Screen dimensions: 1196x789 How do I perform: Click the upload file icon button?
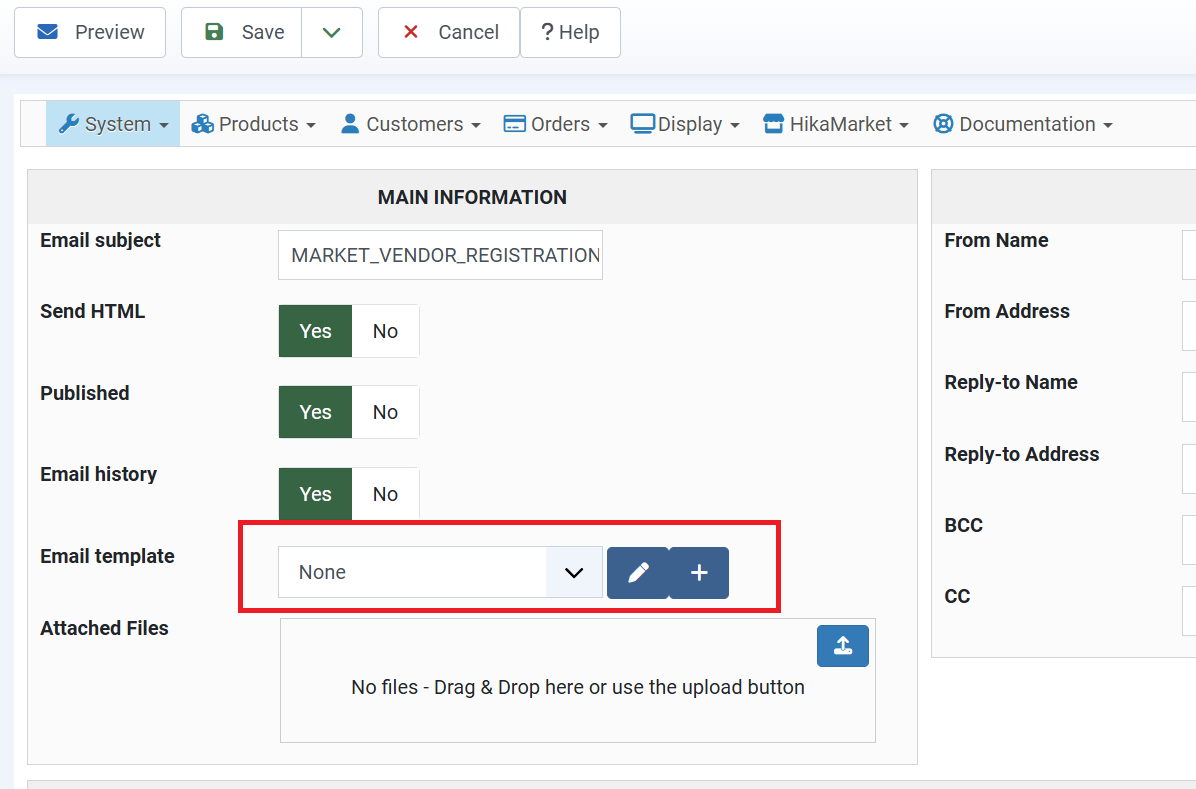click(x=842, y=646)
